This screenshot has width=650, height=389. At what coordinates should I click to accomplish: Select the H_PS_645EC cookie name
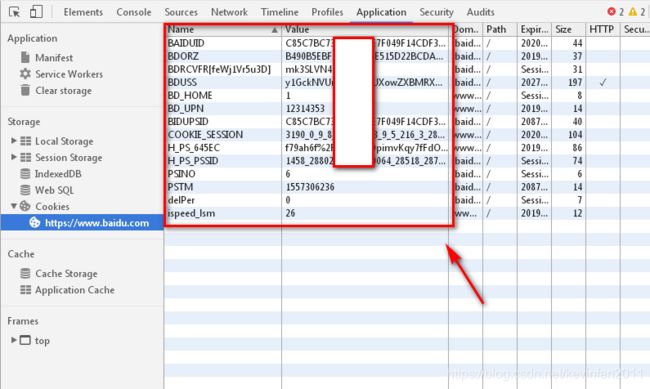click(x=194, y=148)
